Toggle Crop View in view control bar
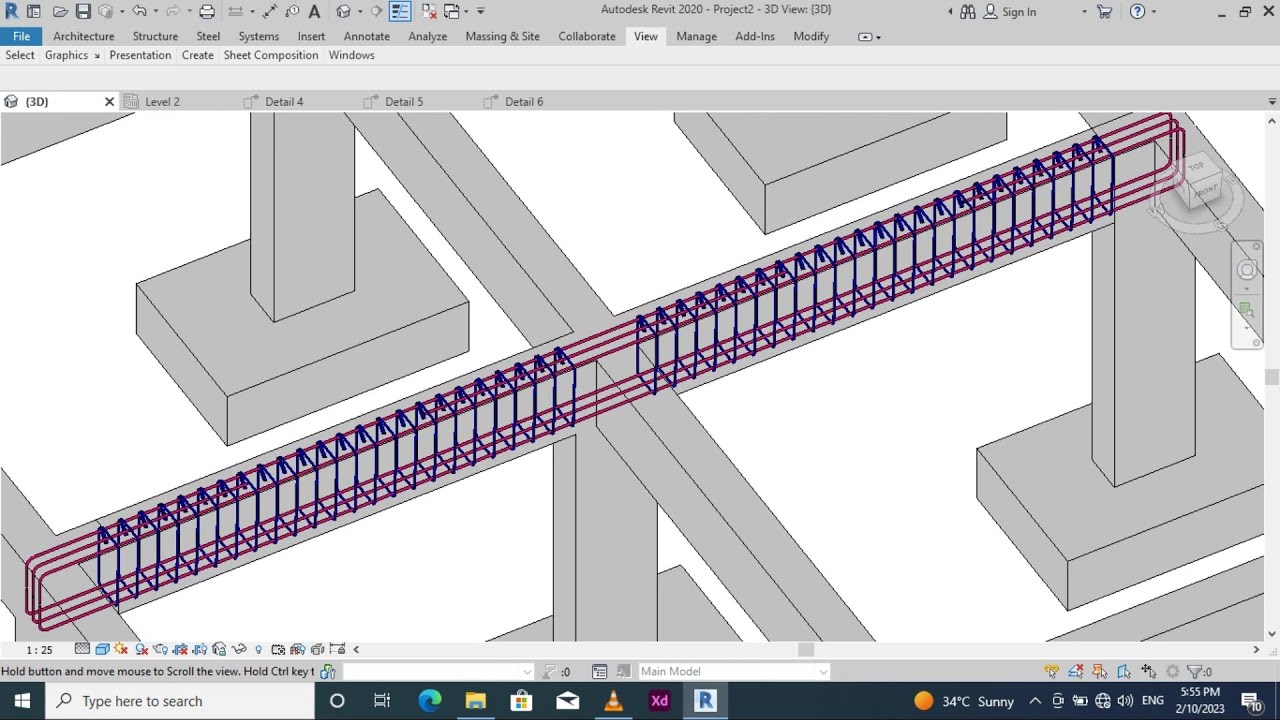 click(180, 649)
